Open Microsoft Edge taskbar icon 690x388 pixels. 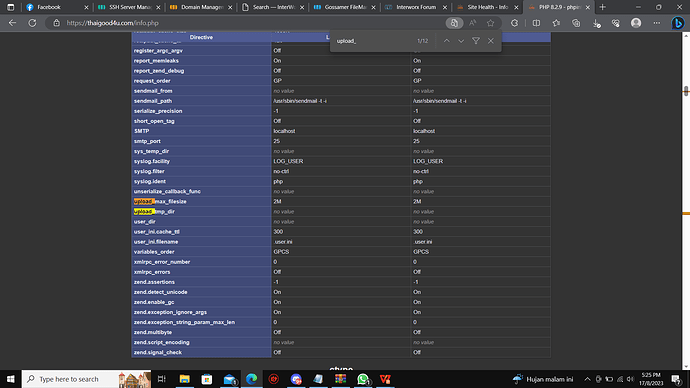pos(252,379)
